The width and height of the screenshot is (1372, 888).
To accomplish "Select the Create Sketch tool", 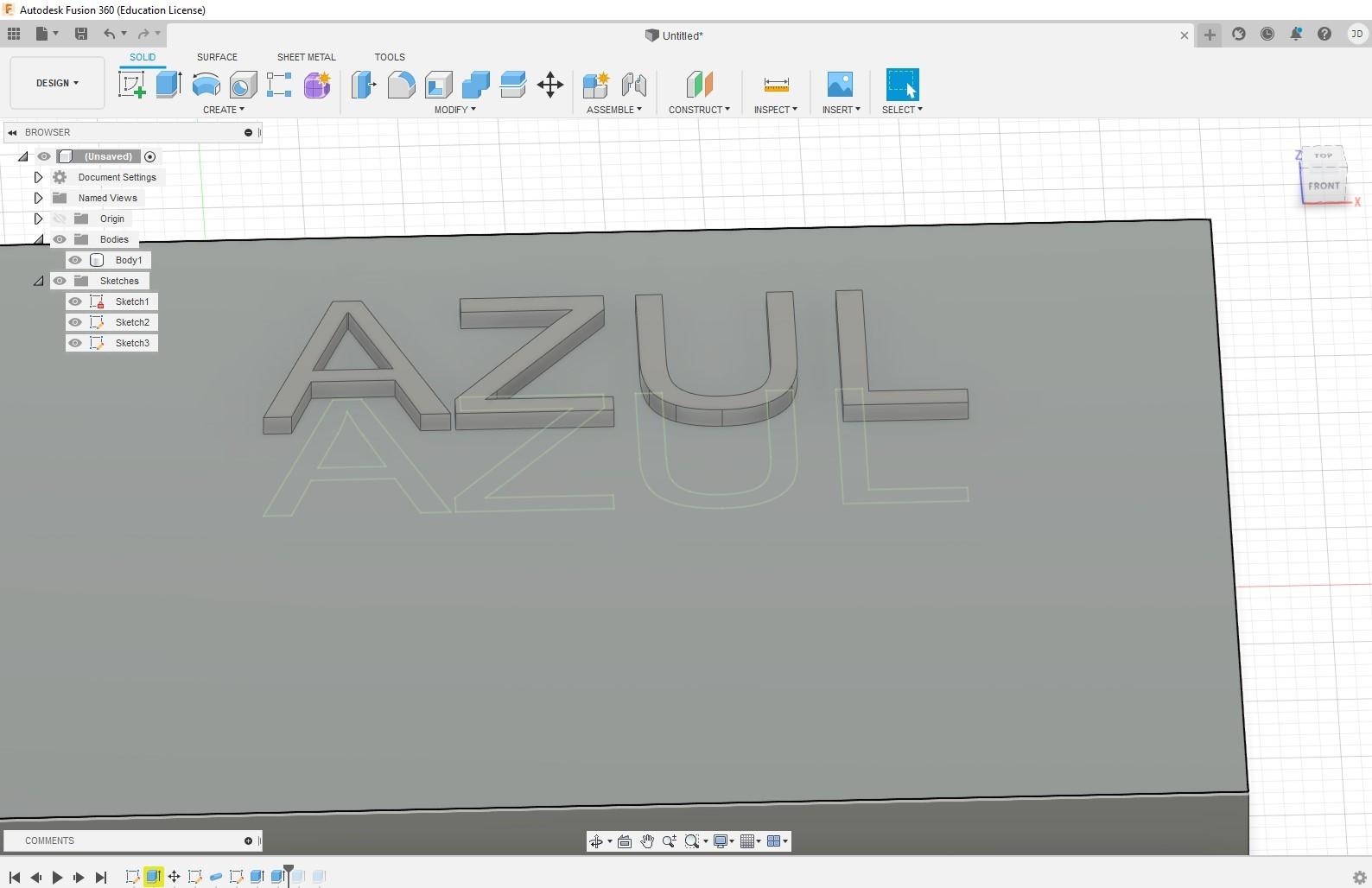I will click(x=131, y=85).
